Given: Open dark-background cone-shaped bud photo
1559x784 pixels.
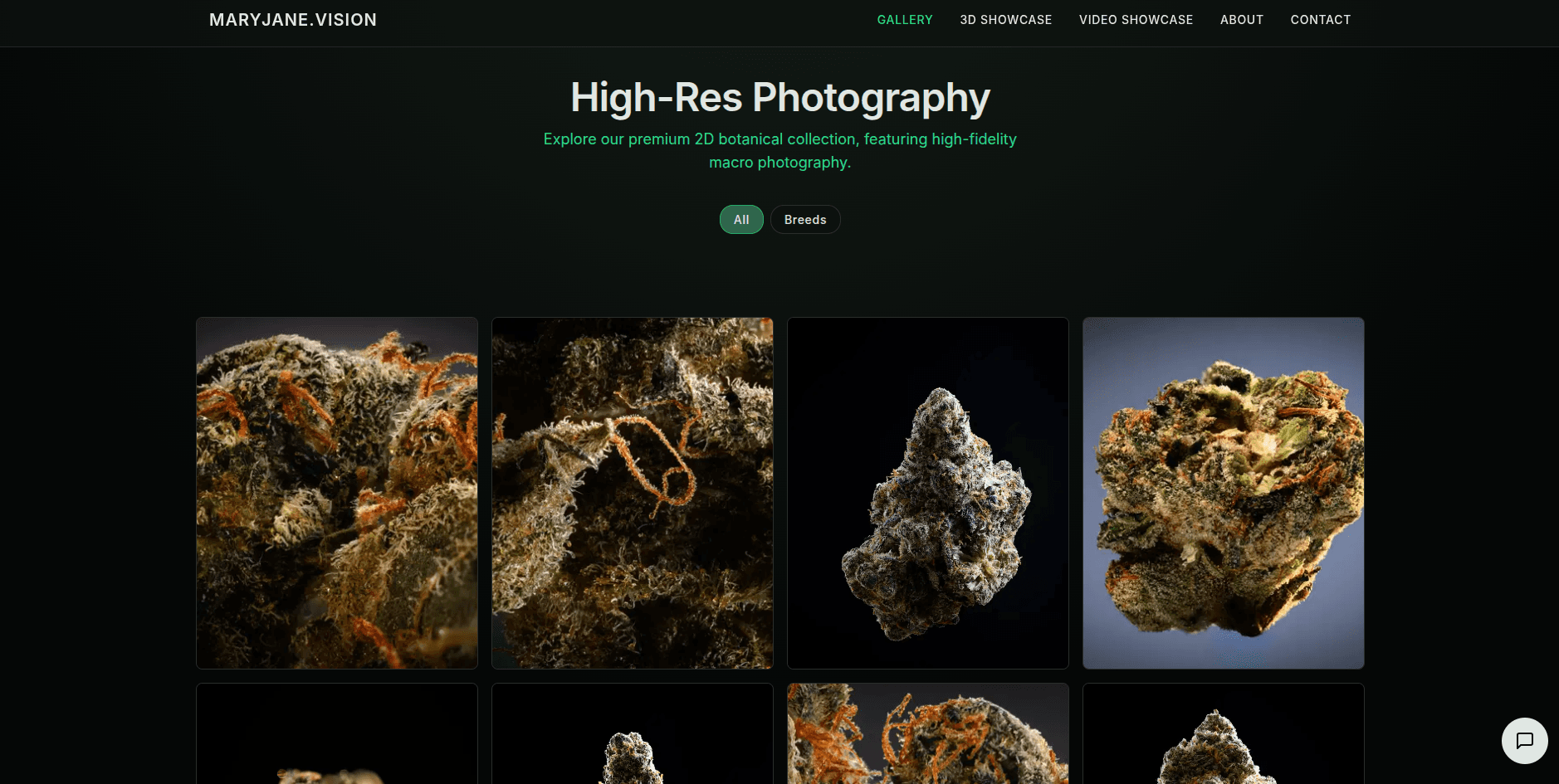Looking at the screenshot, I should point(928,493).
